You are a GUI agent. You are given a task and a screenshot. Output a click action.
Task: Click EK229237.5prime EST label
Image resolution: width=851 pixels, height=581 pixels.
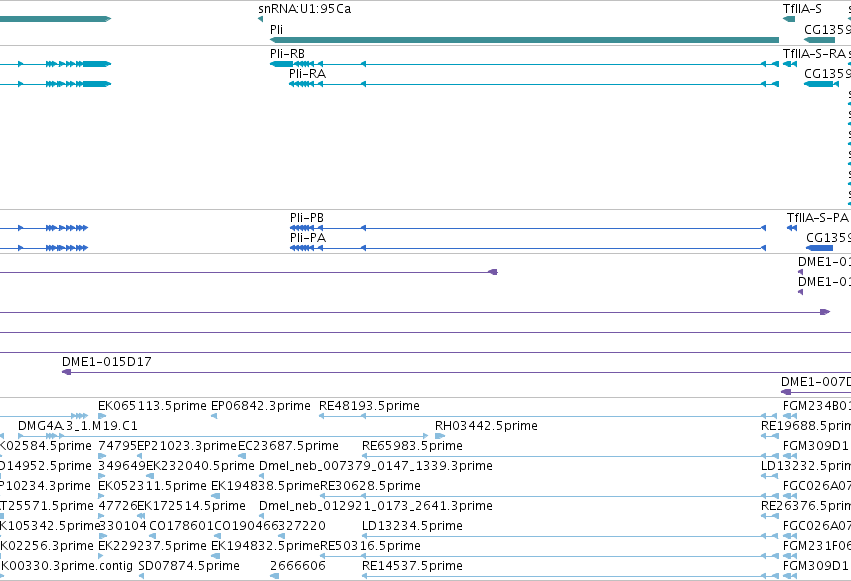pyautogui.click(x=152, y=546)
